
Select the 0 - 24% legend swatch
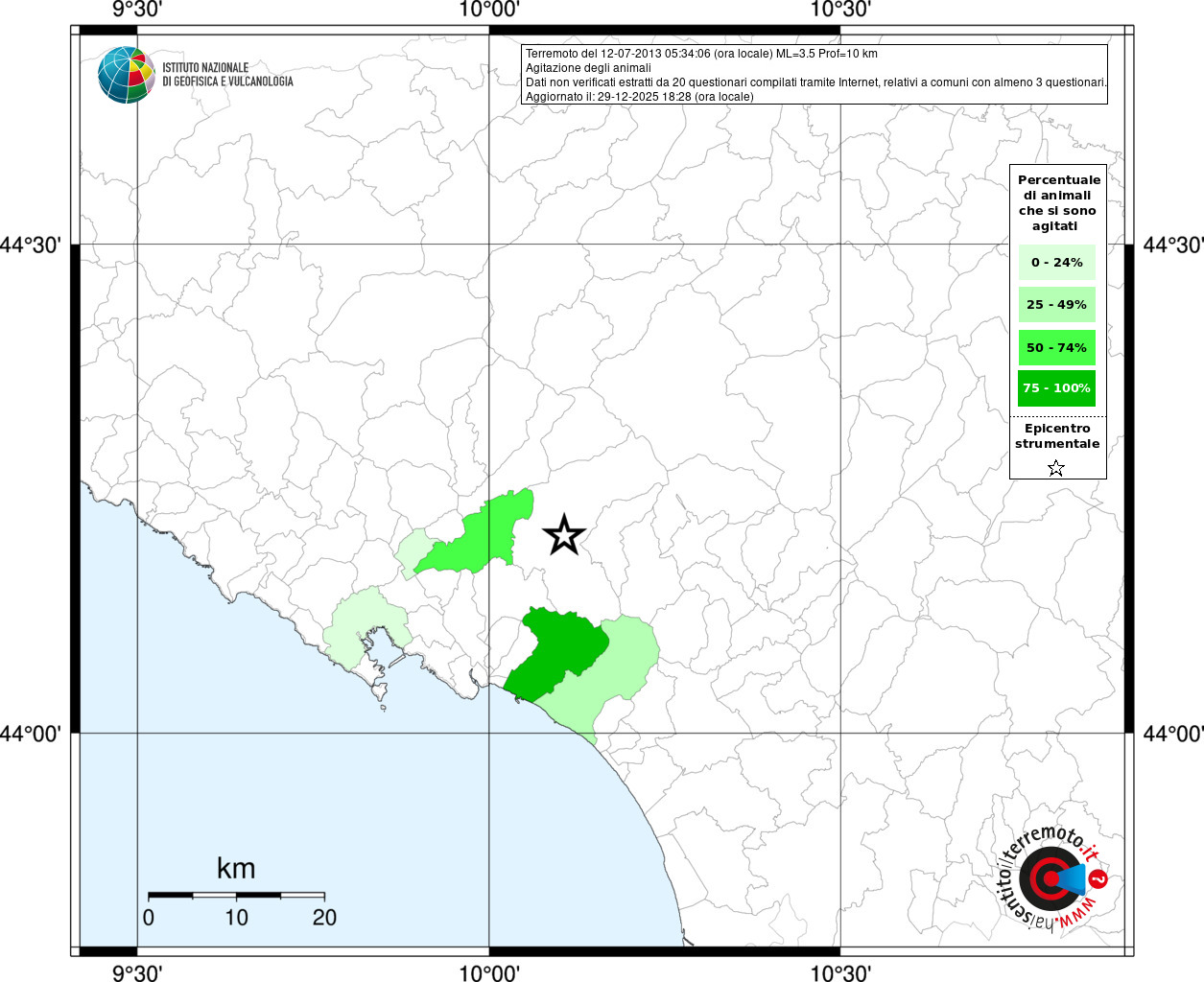point(1056,262)
